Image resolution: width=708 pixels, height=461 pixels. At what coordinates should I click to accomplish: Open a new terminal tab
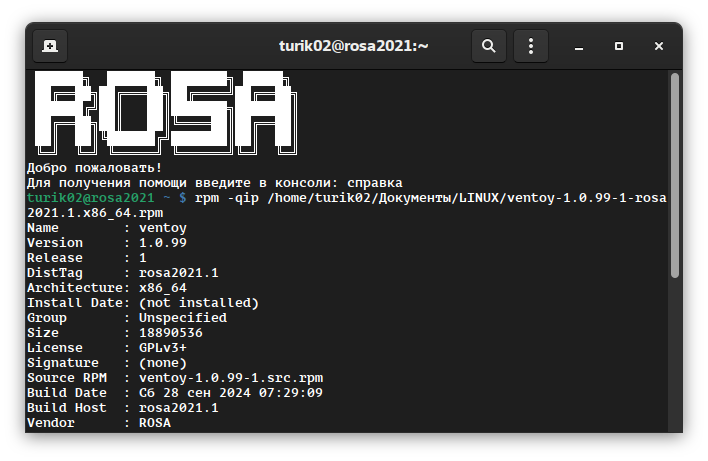[x=49, y=46]
